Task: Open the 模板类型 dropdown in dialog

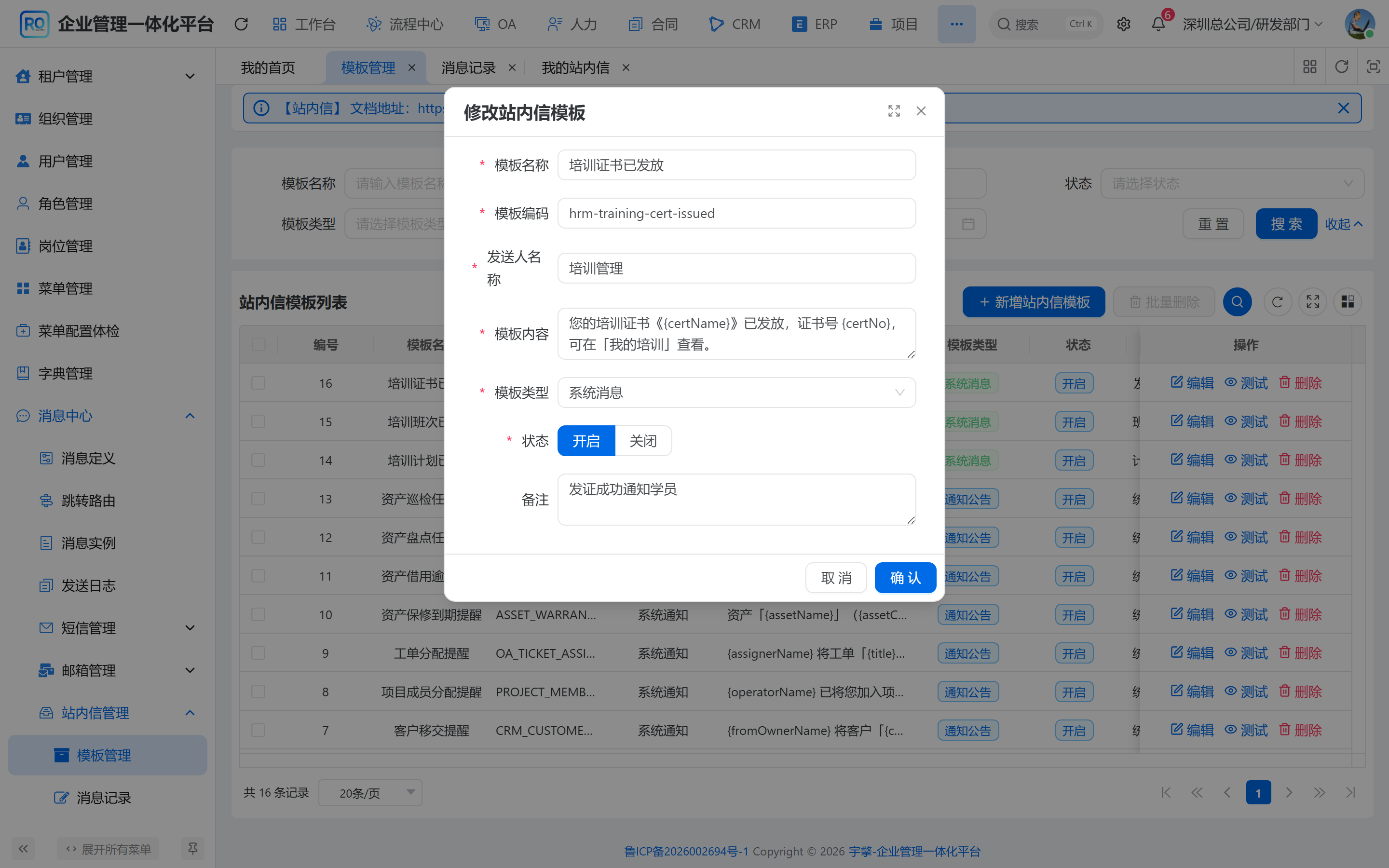Action: pos(736,393)
